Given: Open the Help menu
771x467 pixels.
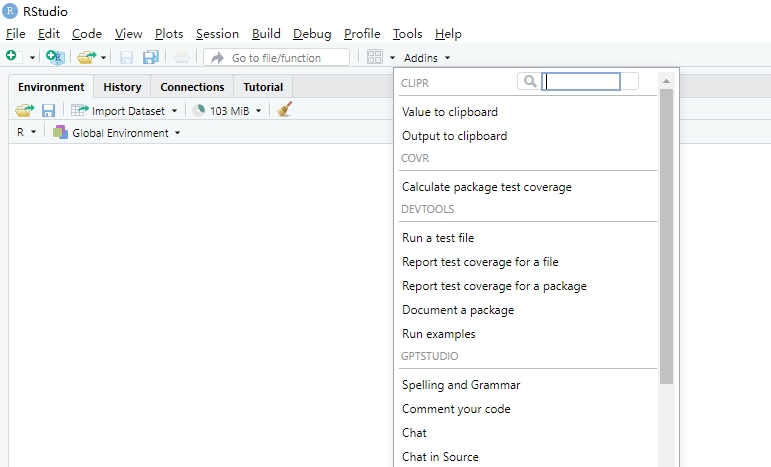Looking at the screenshot, I should (x=448, y=34).
